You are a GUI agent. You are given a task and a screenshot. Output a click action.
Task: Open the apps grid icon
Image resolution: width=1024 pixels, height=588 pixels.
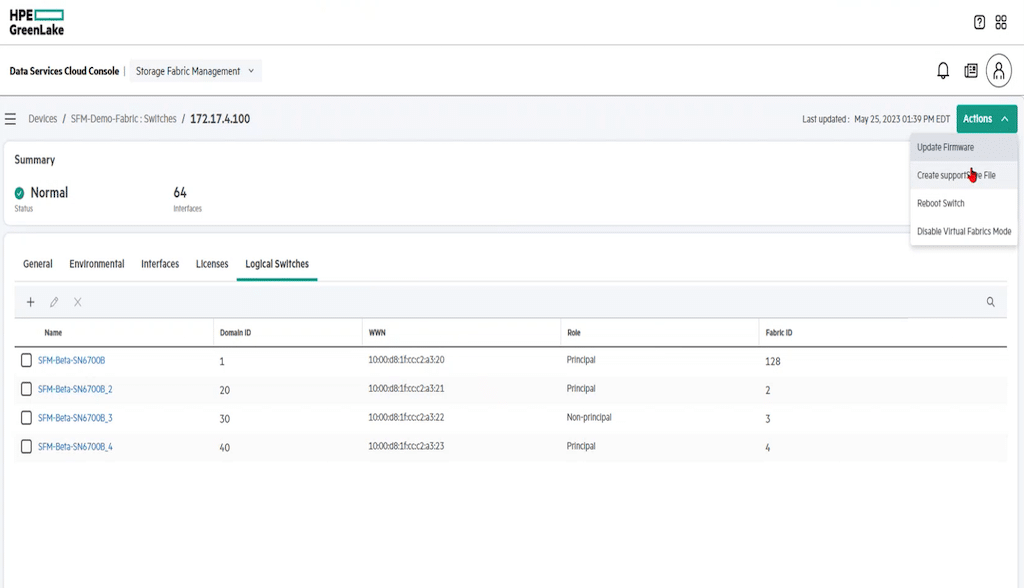[1000, 22]
